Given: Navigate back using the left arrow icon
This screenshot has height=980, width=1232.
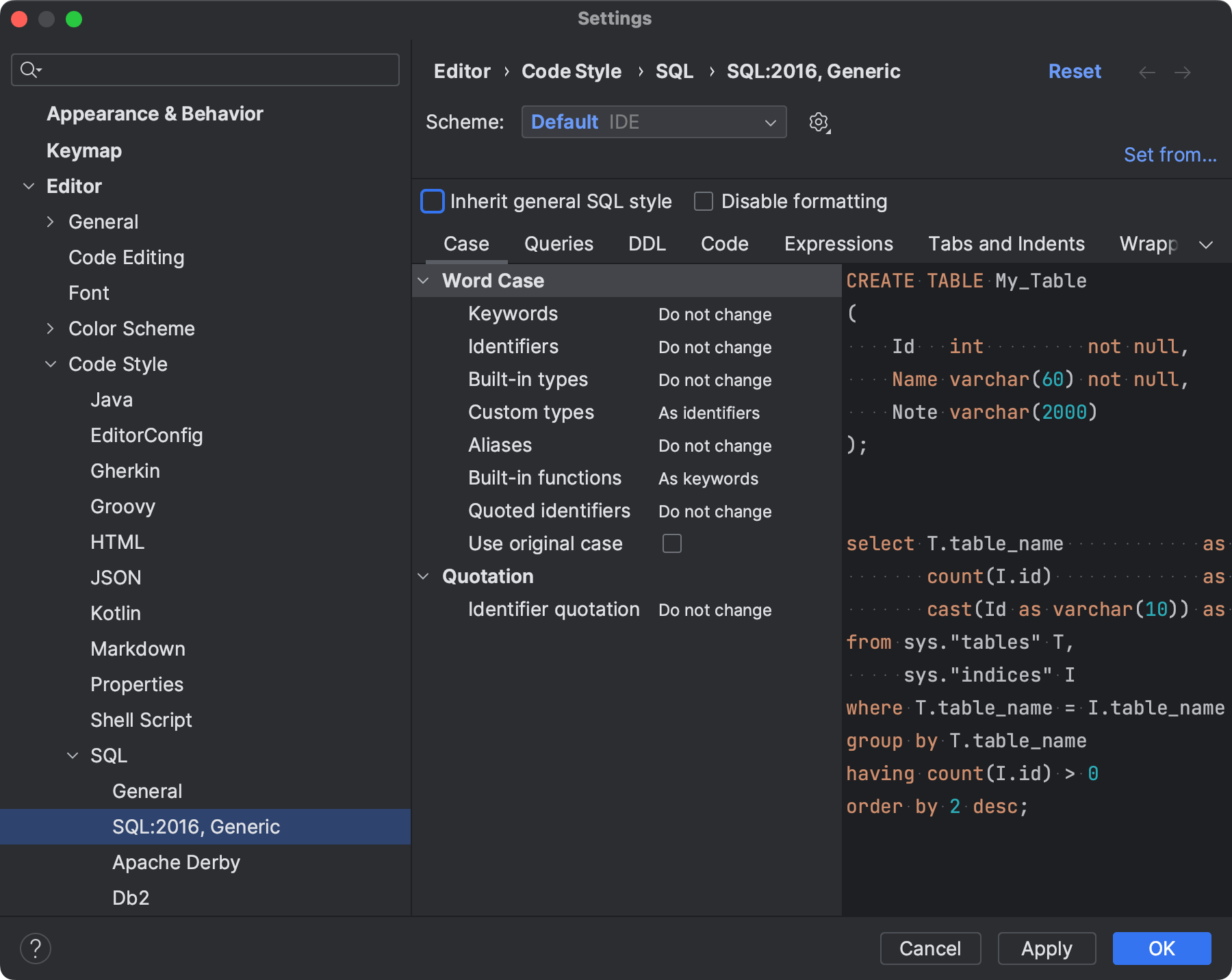Looking at the screenshot, I should point(1147,72).
